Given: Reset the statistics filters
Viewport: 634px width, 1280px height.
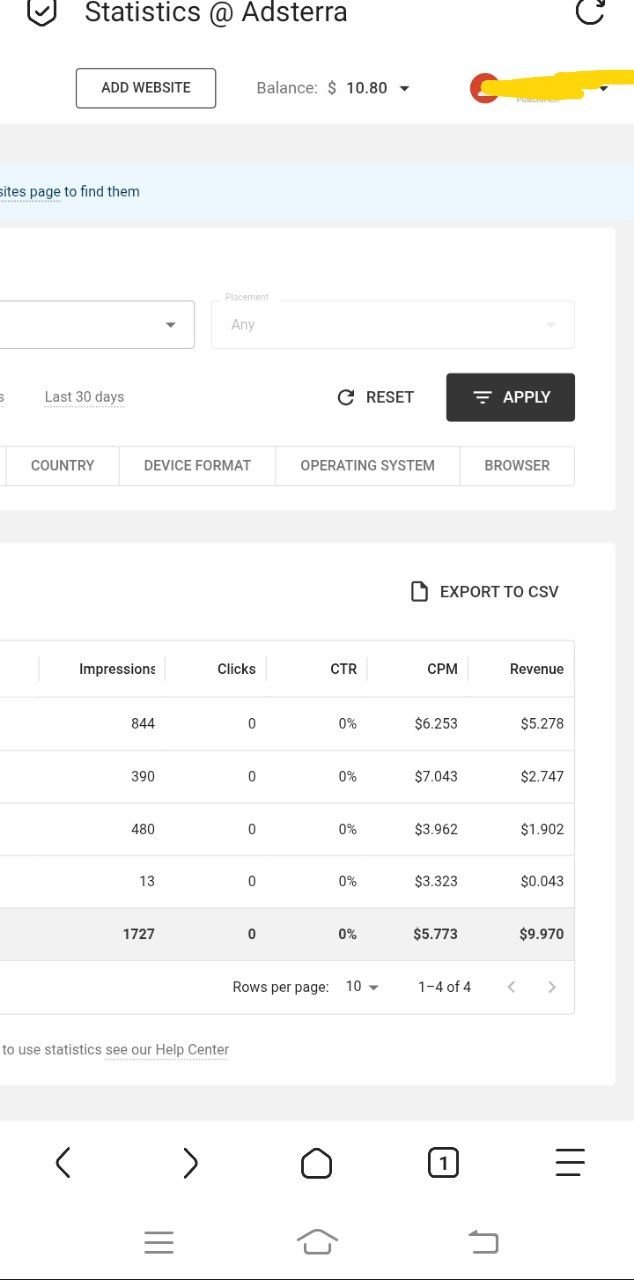Looking at the screenshot, I should coord(376,397).
